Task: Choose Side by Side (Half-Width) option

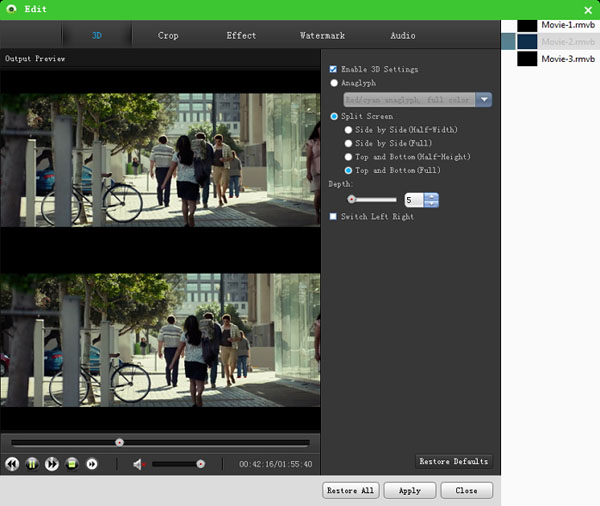Action: (348, 130)
